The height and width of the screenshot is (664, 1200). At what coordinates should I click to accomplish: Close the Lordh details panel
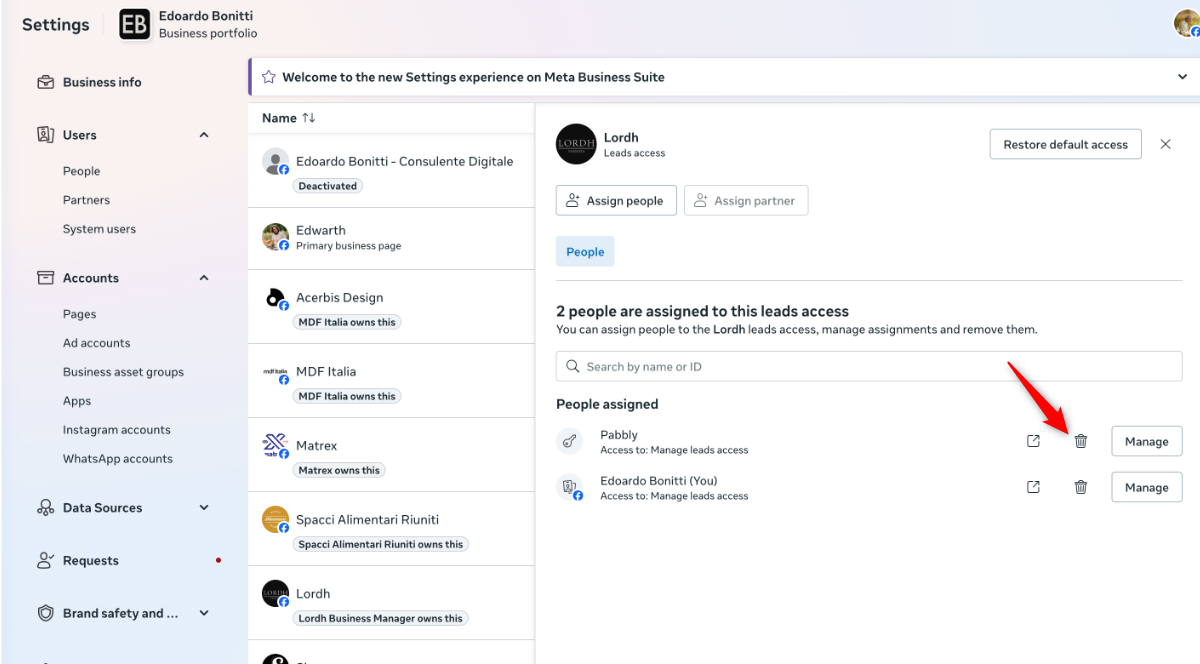(x=1165, y=144)
